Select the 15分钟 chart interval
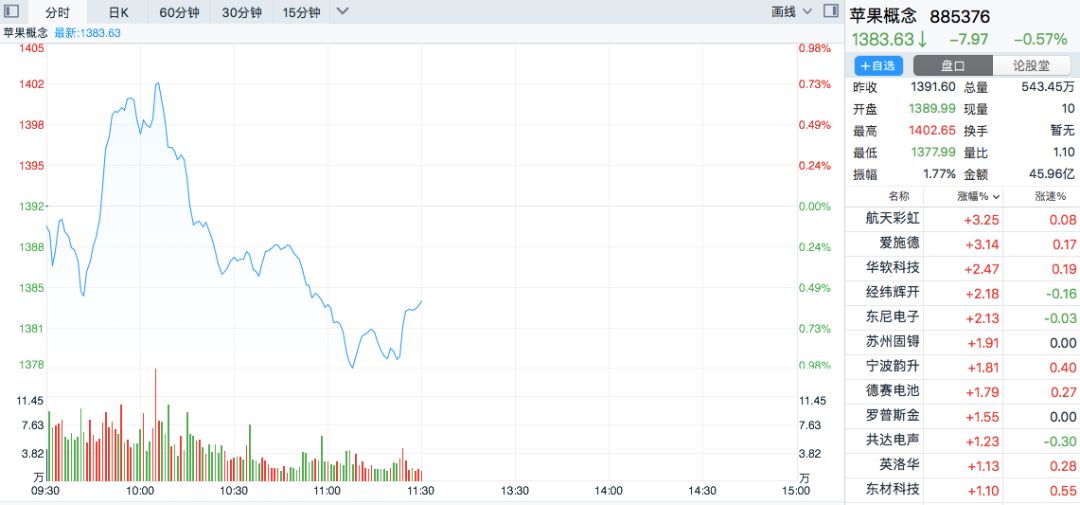 coord(301,12)
